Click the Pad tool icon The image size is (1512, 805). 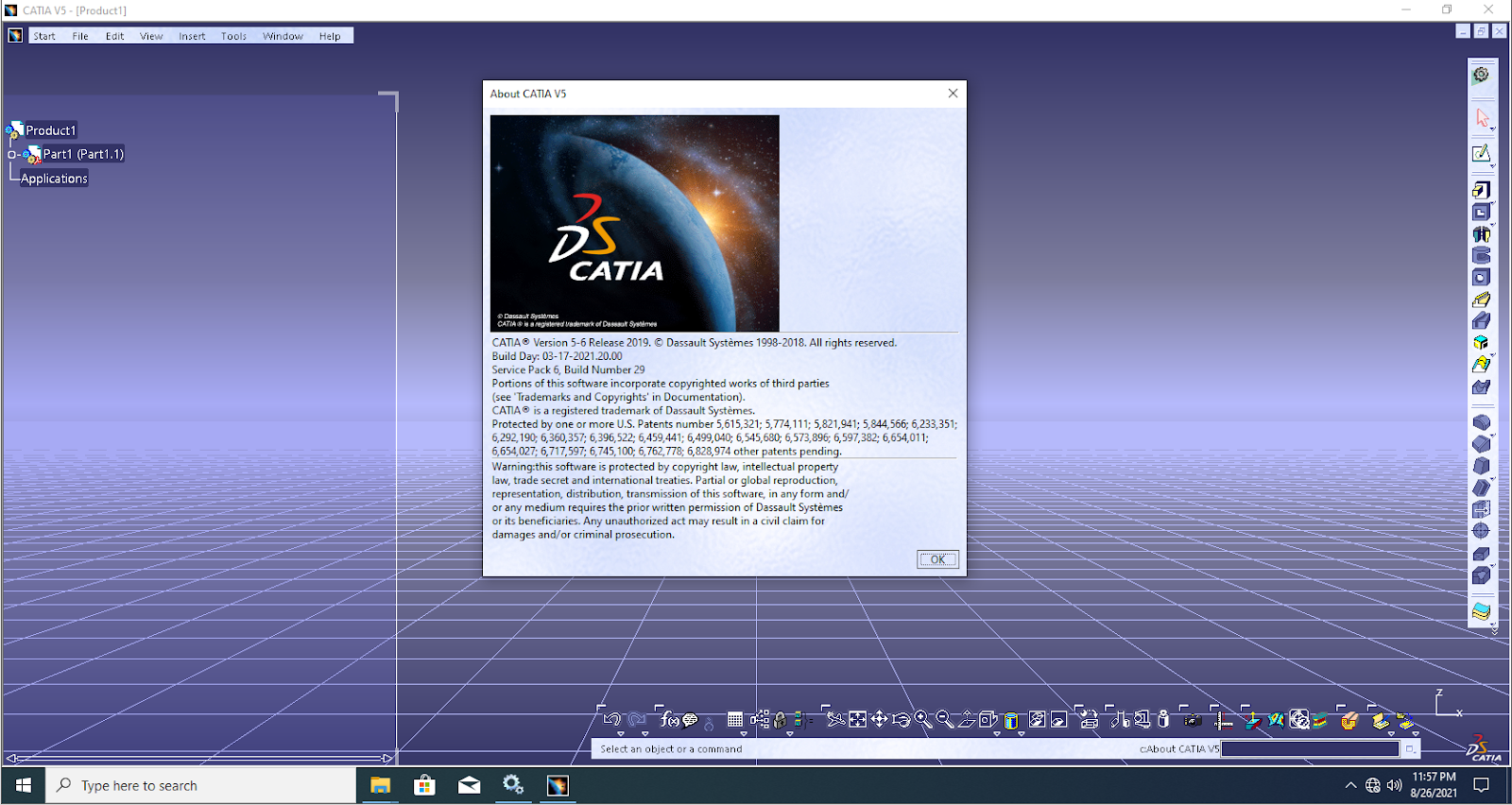[x=1482, y=190]
